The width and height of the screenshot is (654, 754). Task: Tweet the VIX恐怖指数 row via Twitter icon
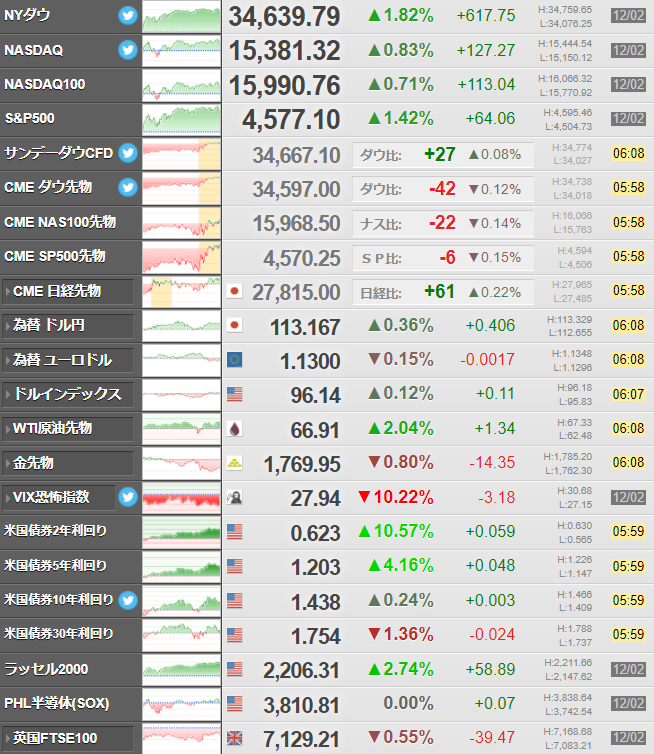128,497
